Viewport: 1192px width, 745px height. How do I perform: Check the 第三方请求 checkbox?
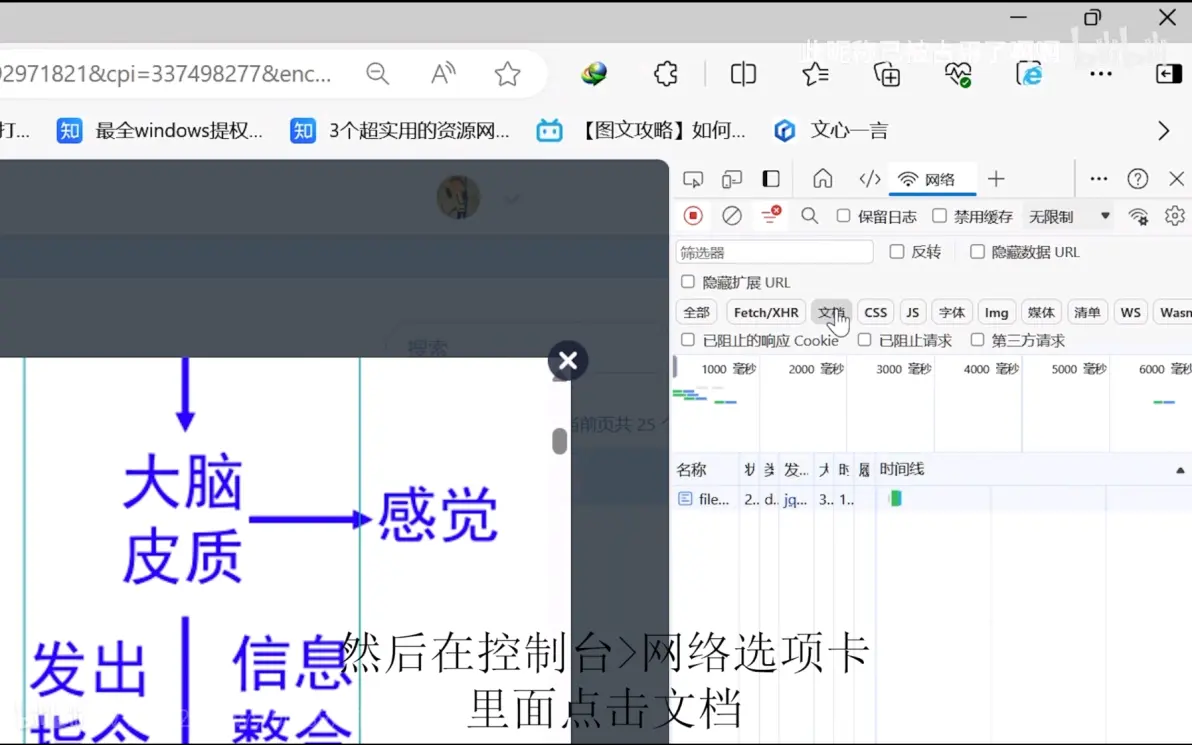click(x=978, y=340)
